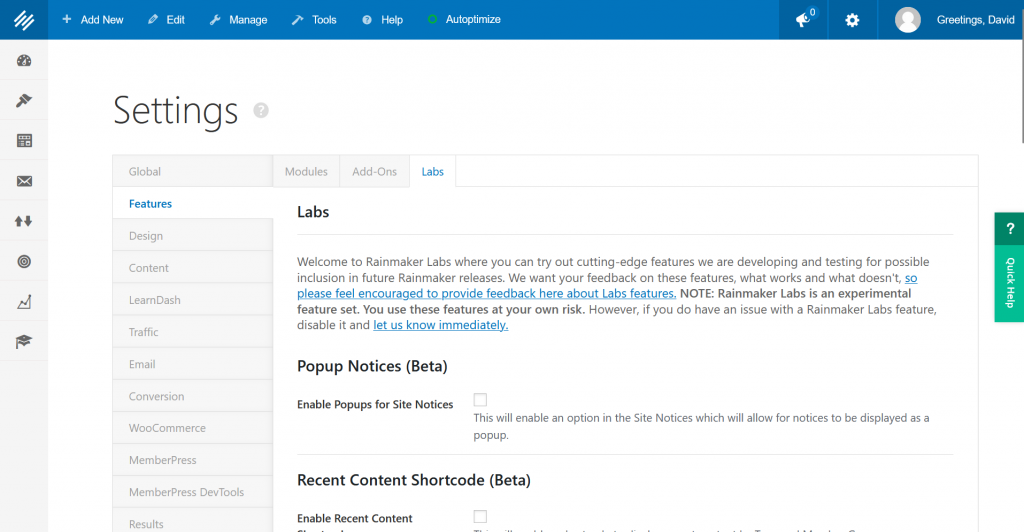Open the Help menu
Viewport: 1024px width, 532px height.
383,20
